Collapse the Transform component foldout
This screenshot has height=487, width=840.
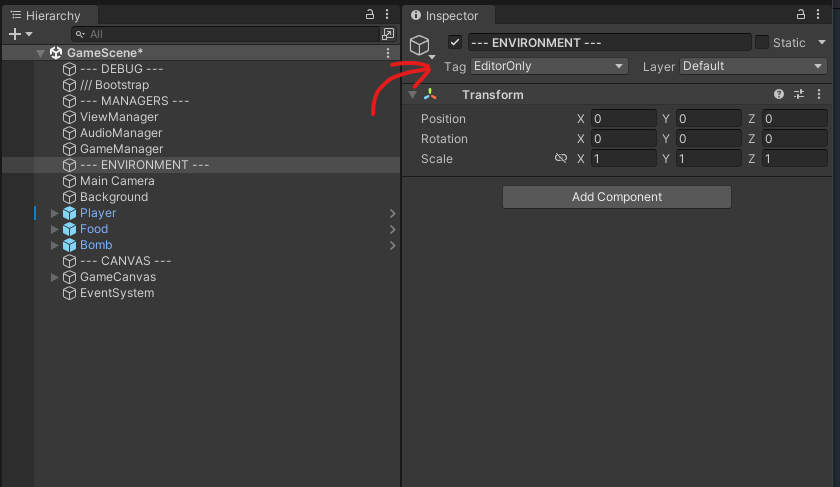tap(412, 95)
